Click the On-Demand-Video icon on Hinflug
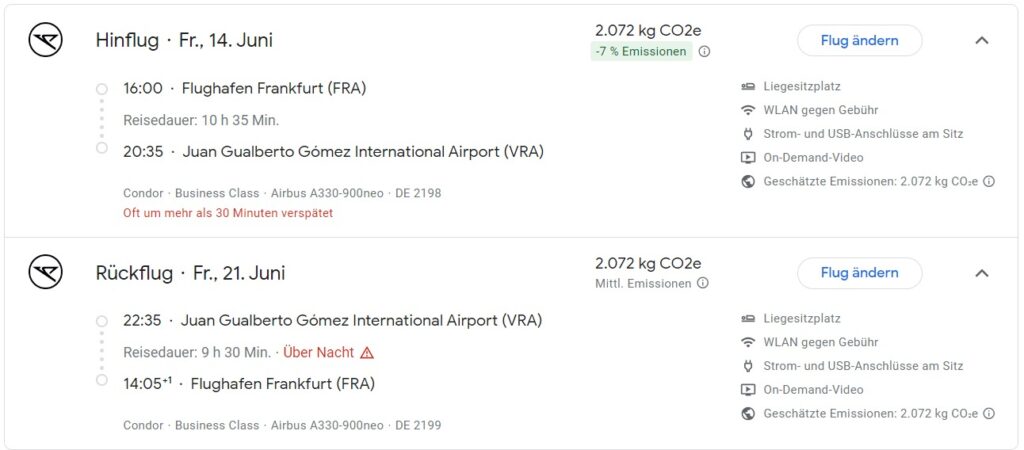 click(748, 157)
